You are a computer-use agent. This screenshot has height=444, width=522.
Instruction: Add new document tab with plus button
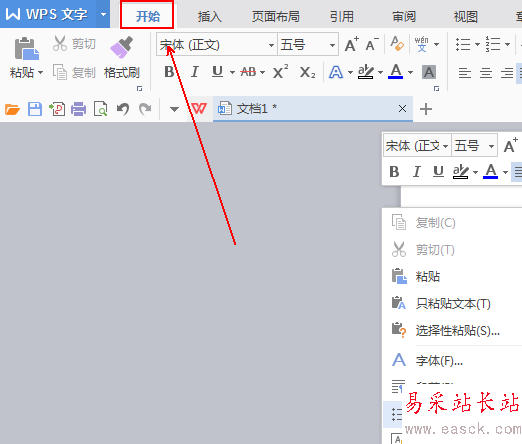(x=426, y=109)
